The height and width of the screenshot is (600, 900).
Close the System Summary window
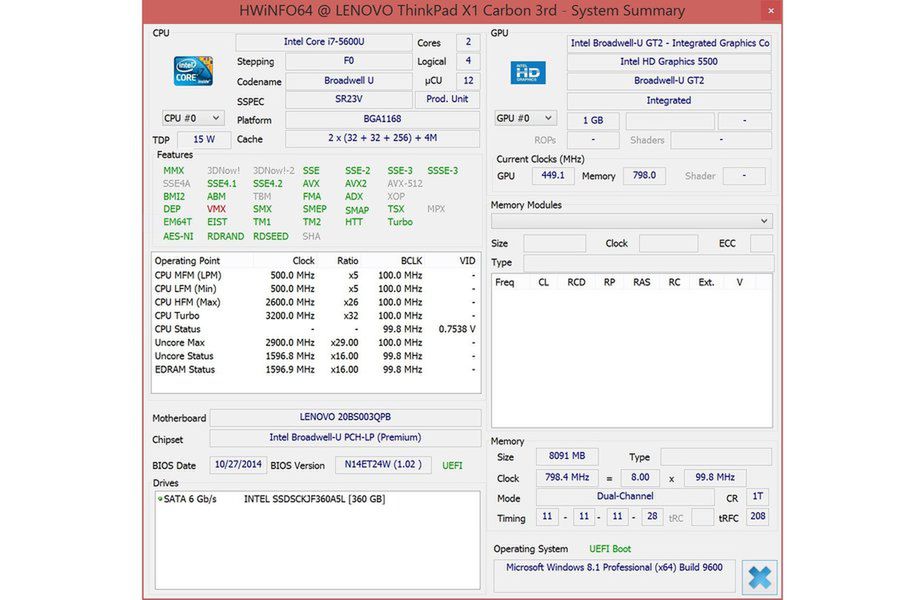[771, 10]
